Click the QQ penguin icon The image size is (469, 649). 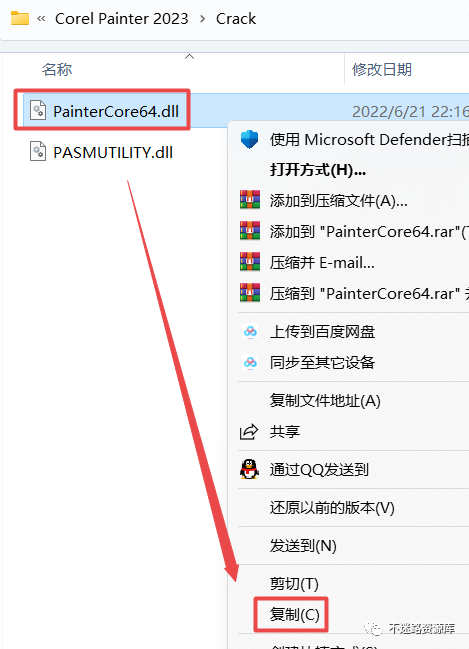[x=249, y=469]
